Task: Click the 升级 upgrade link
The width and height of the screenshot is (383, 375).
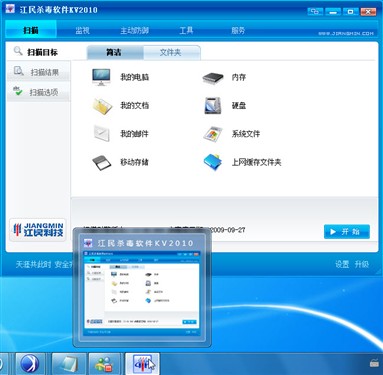Action: pos(362,264)
